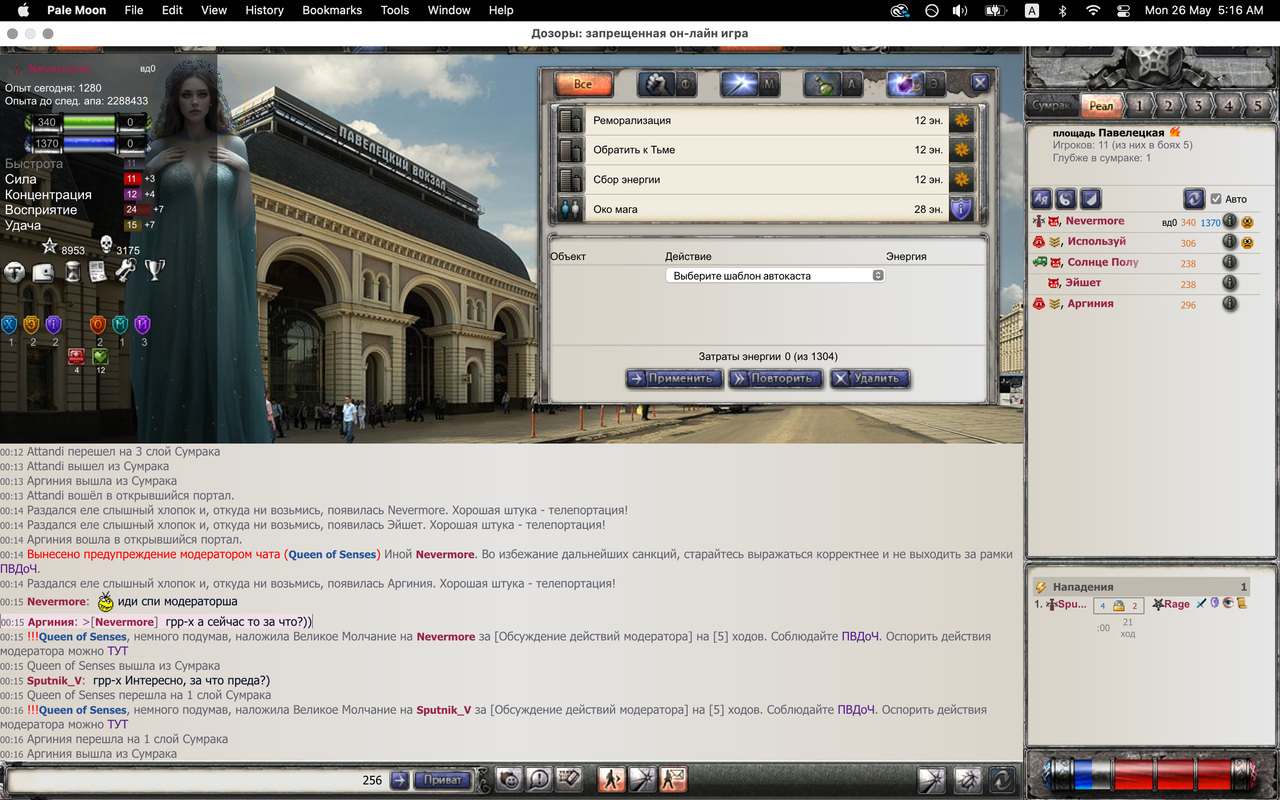This screenshot has height=800, width=1280.
Task: Toggle the Э filter next to amulet icon
Action: click(935, 85)
